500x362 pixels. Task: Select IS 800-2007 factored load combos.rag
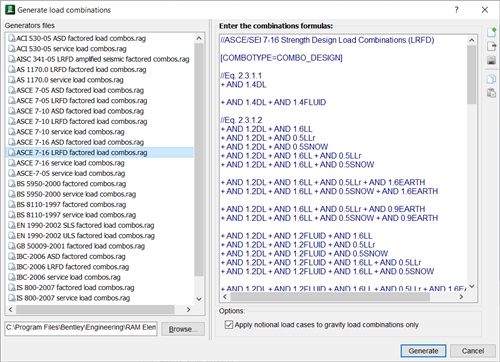coord(75,288)
